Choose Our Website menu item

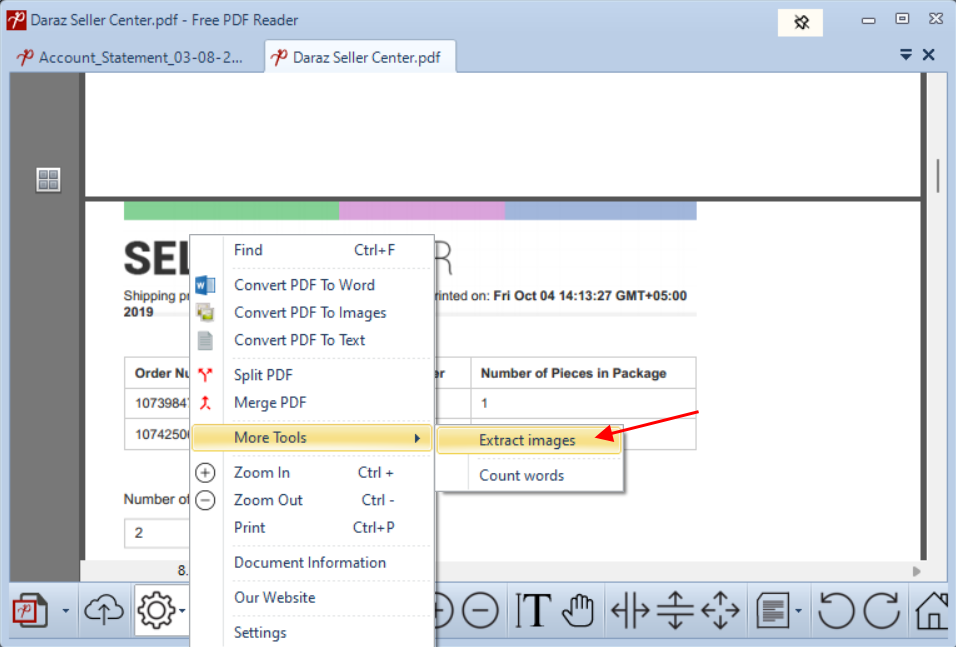tap(312, 598)
